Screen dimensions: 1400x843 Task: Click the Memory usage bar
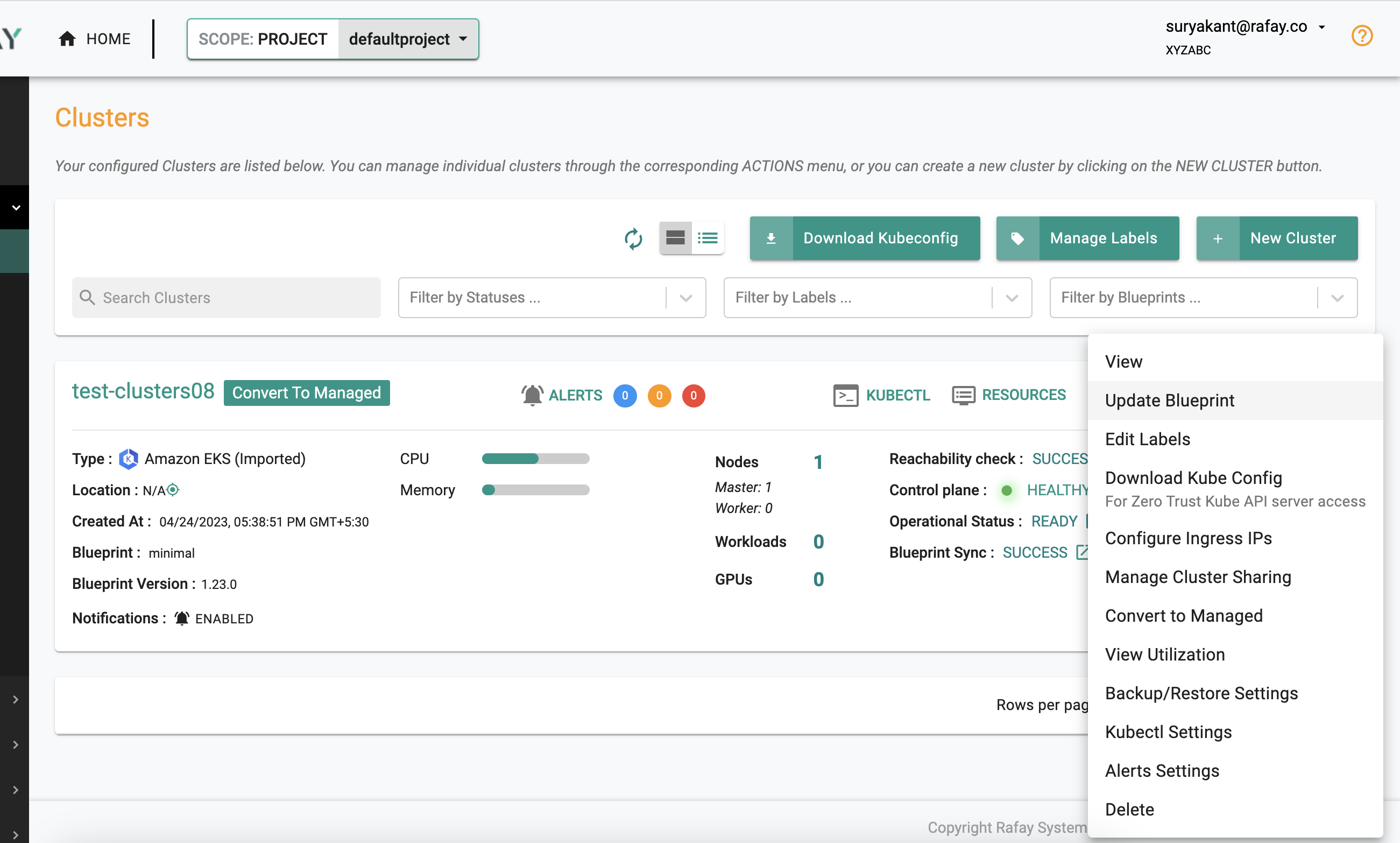click(x=535, y=490)
